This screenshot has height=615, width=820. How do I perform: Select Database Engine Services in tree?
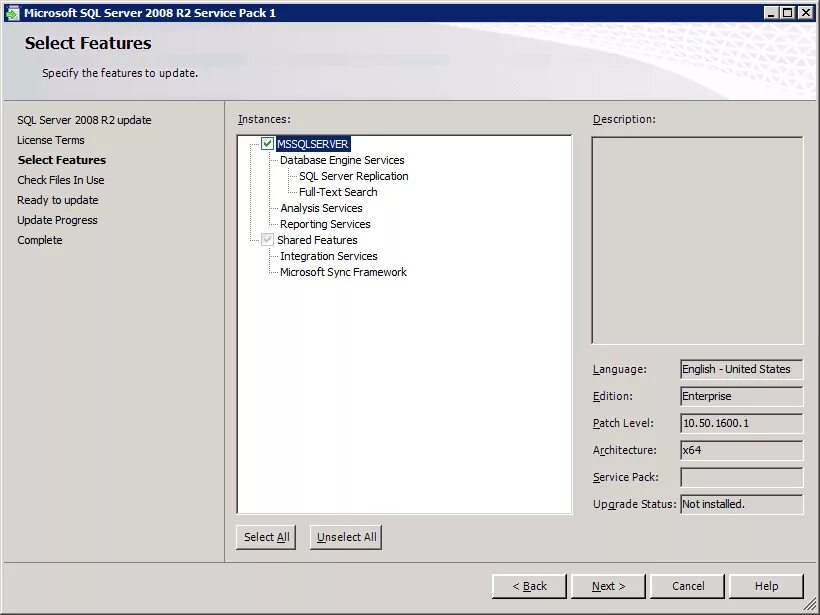point(342,160)
